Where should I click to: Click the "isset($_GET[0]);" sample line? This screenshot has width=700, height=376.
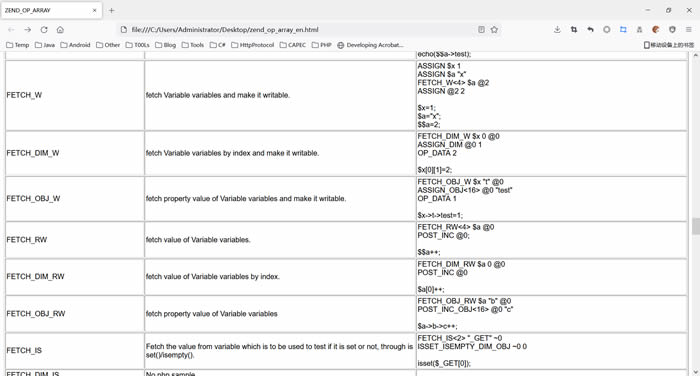(x=444, y=363)
